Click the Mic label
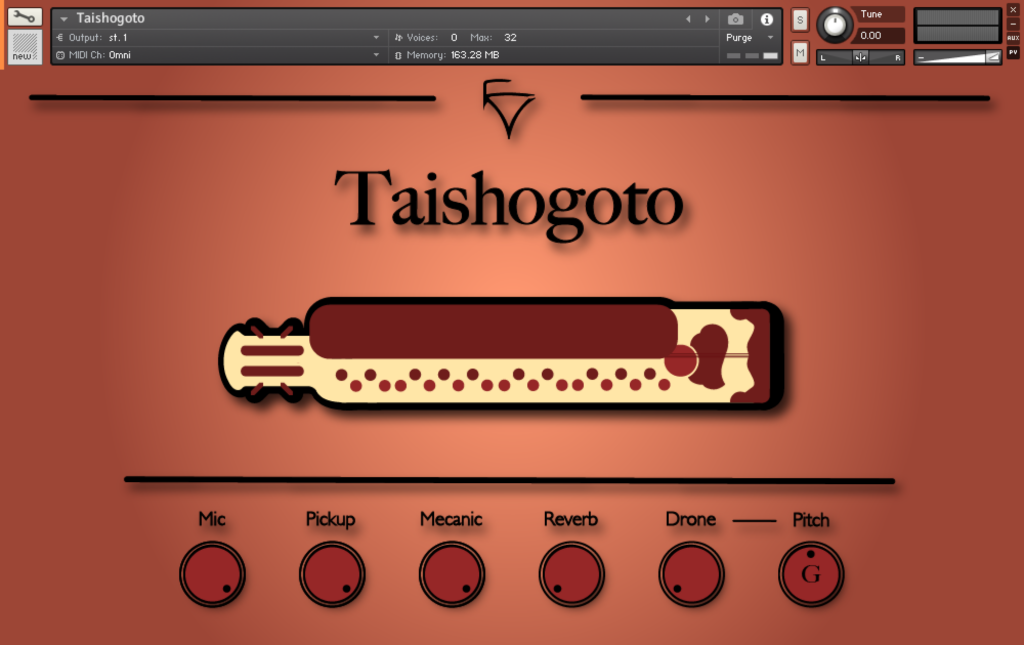The height and width of the screenshot is (645, 1024). pos(212,519)
